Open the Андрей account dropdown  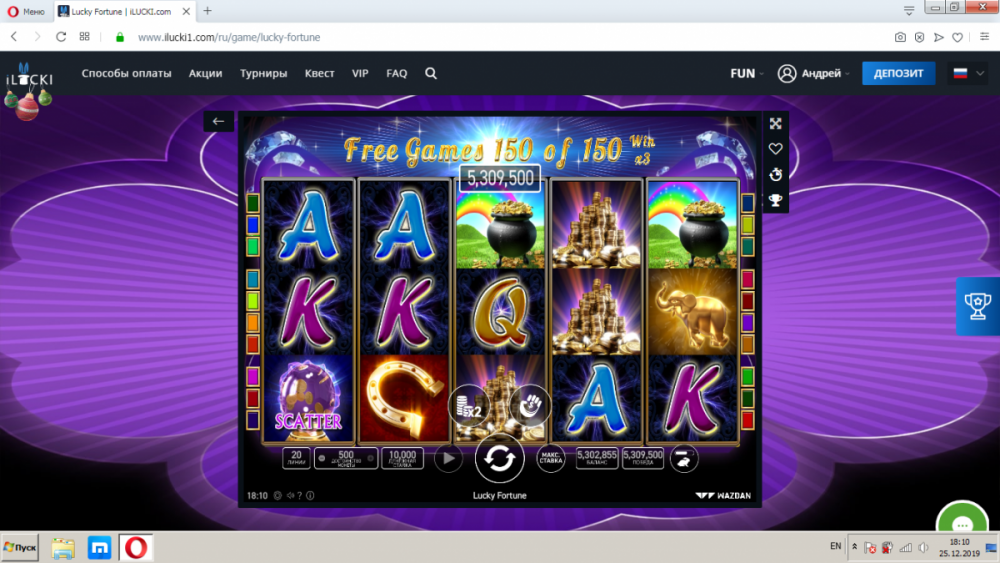(814, 73)
